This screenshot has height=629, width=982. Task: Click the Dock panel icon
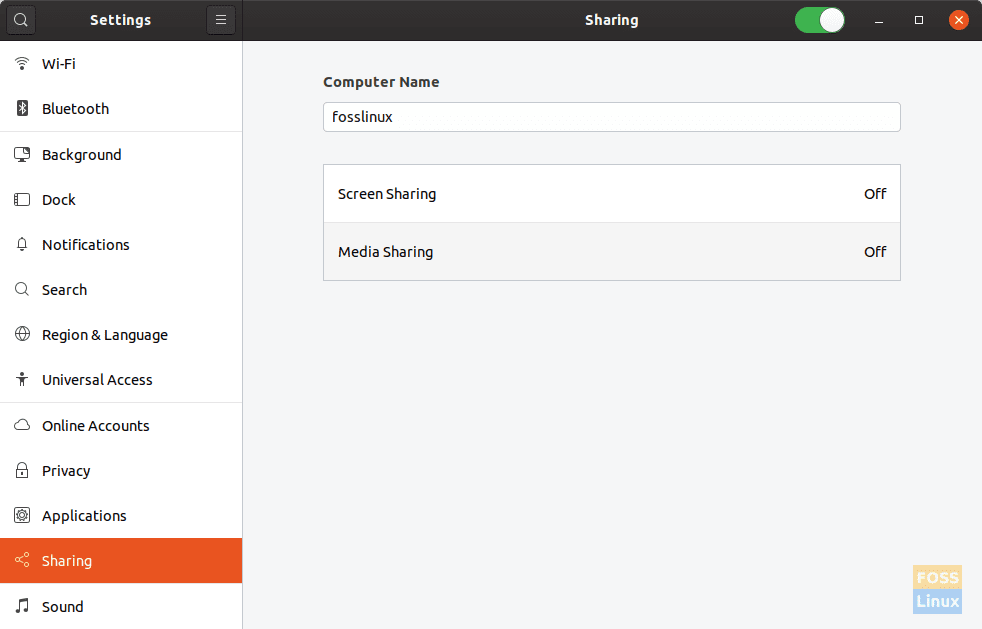[x=22, y=200]
